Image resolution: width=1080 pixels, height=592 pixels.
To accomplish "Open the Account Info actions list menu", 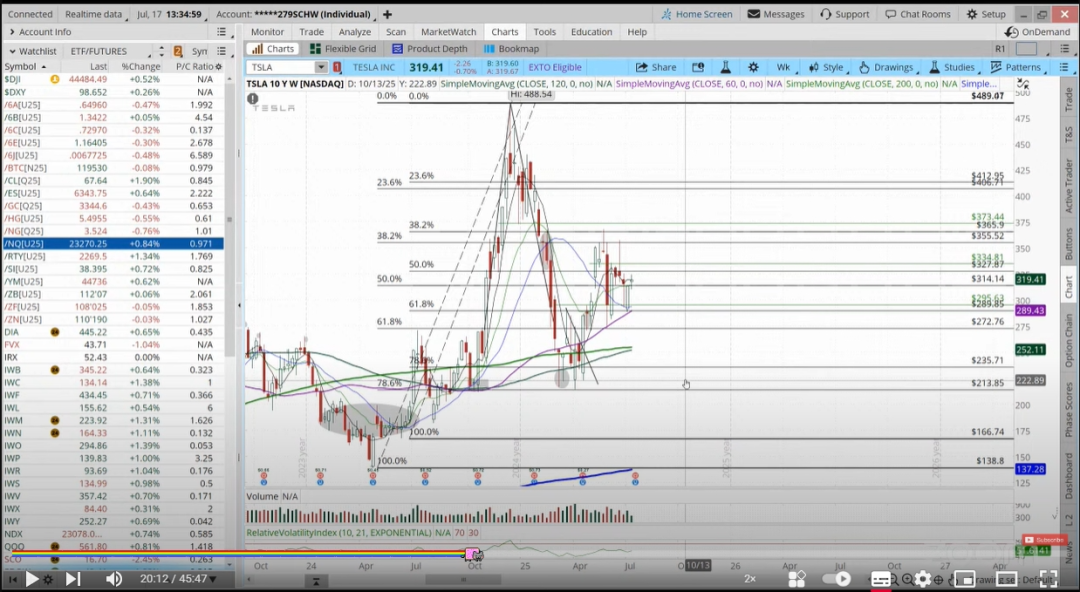I will 221,32.
